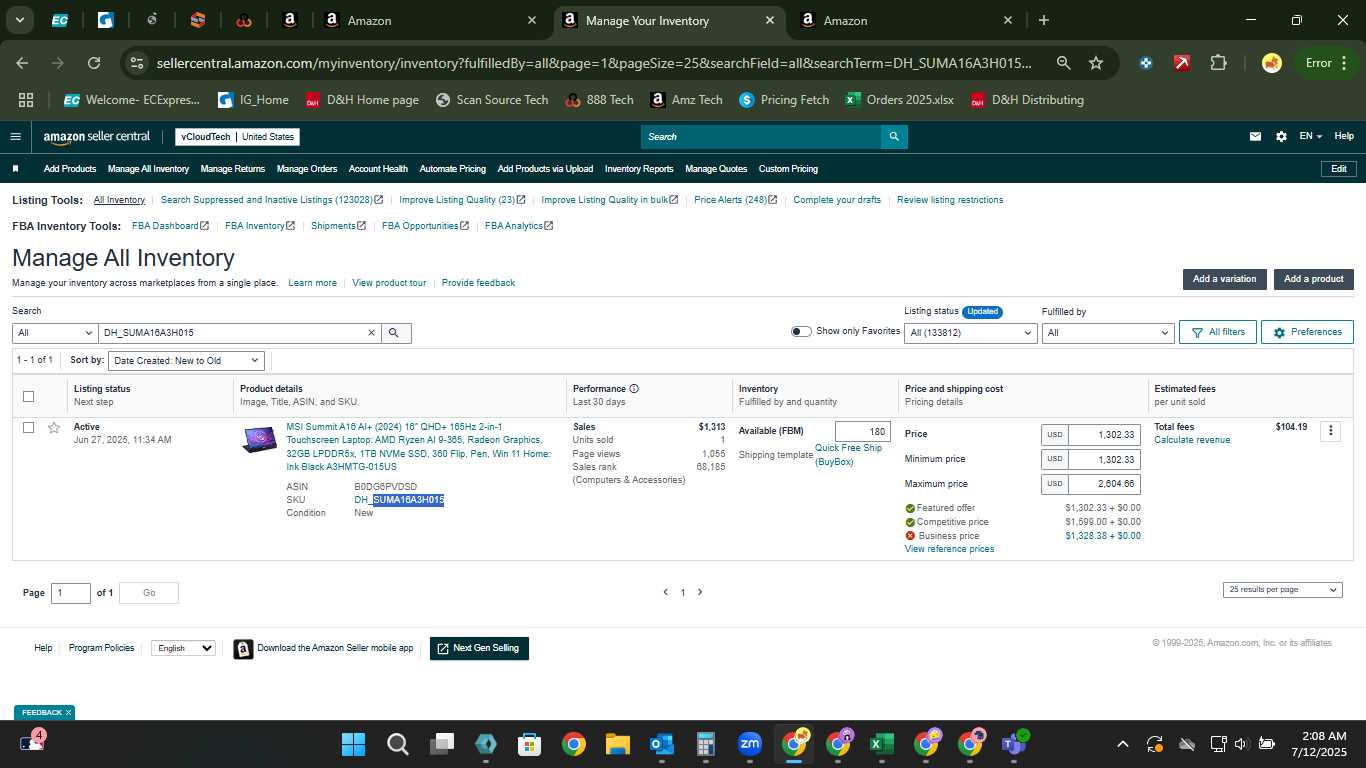Click the Add a product button
This screenshot has height=768, width=1366.
[1314, 279]
